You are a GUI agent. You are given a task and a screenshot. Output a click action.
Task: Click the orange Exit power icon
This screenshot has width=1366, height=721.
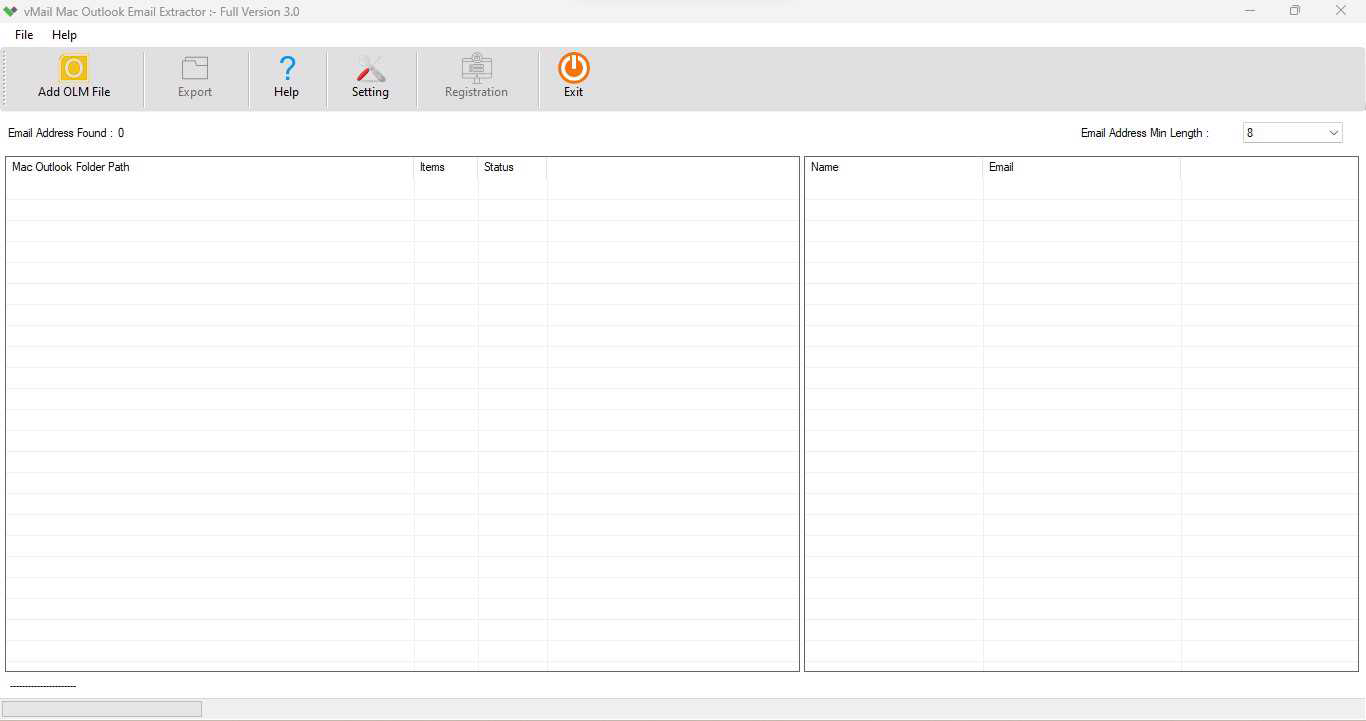[573, 68]
